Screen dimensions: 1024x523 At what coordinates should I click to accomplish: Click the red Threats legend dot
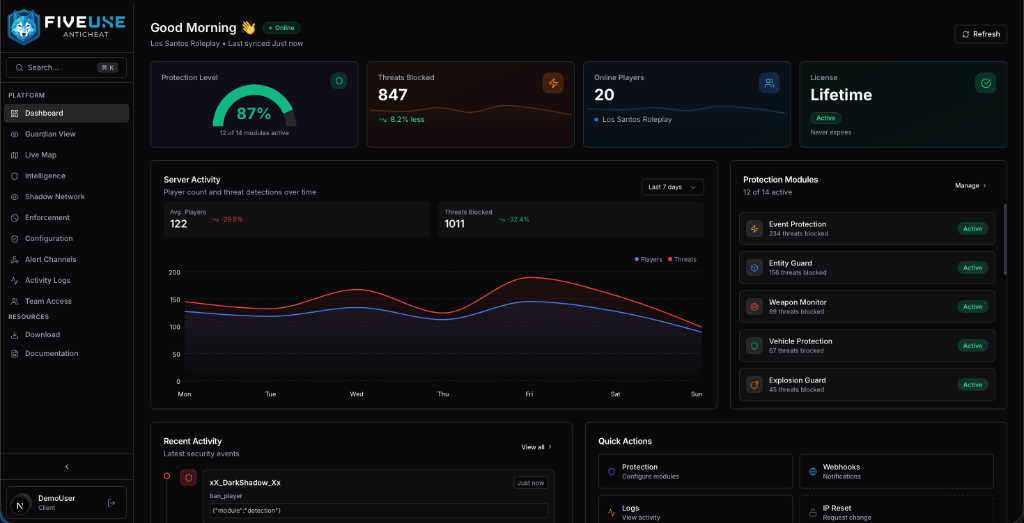coord(670,259)
